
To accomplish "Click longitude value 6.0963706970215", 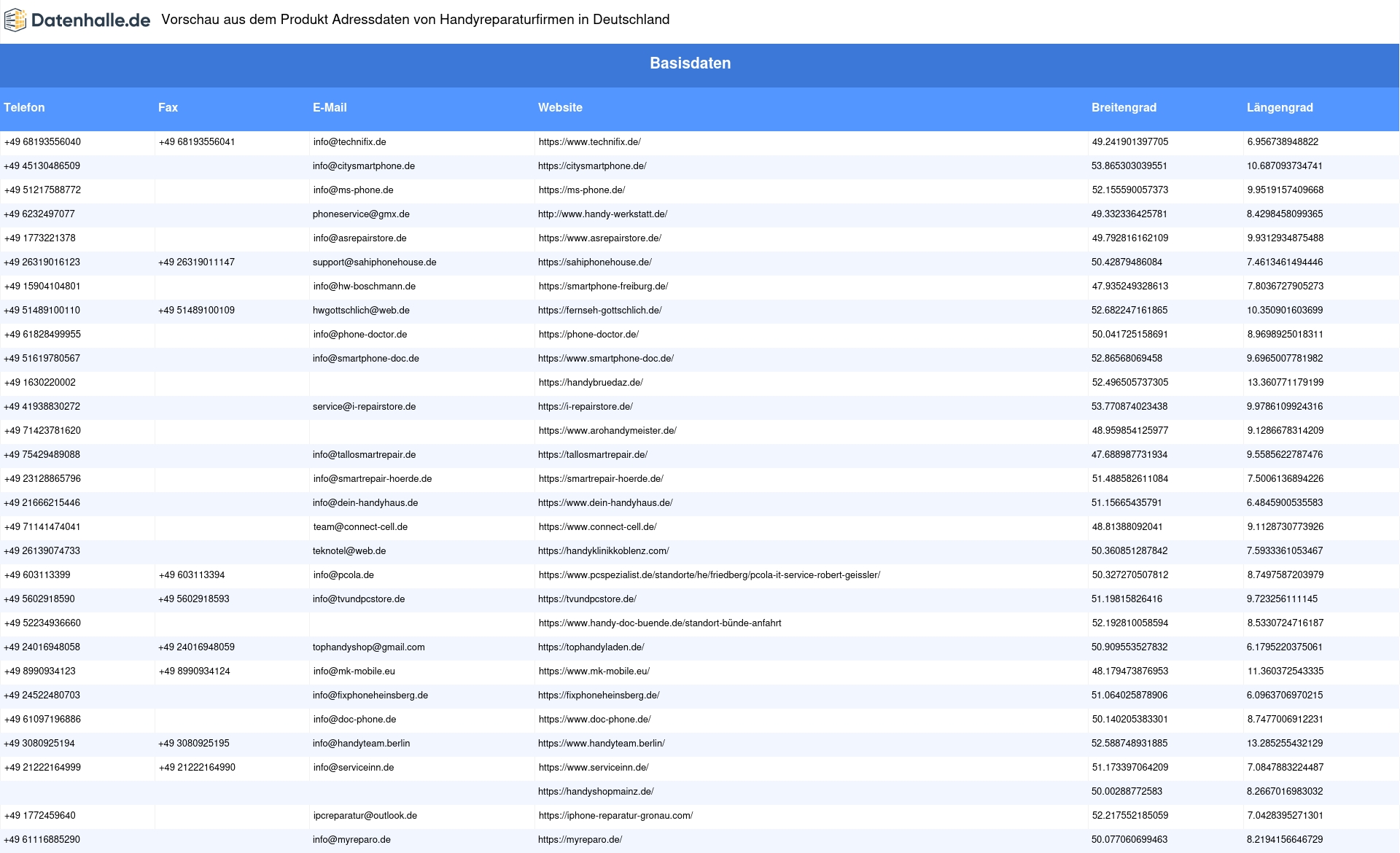I will click(x=1285, y=696).
